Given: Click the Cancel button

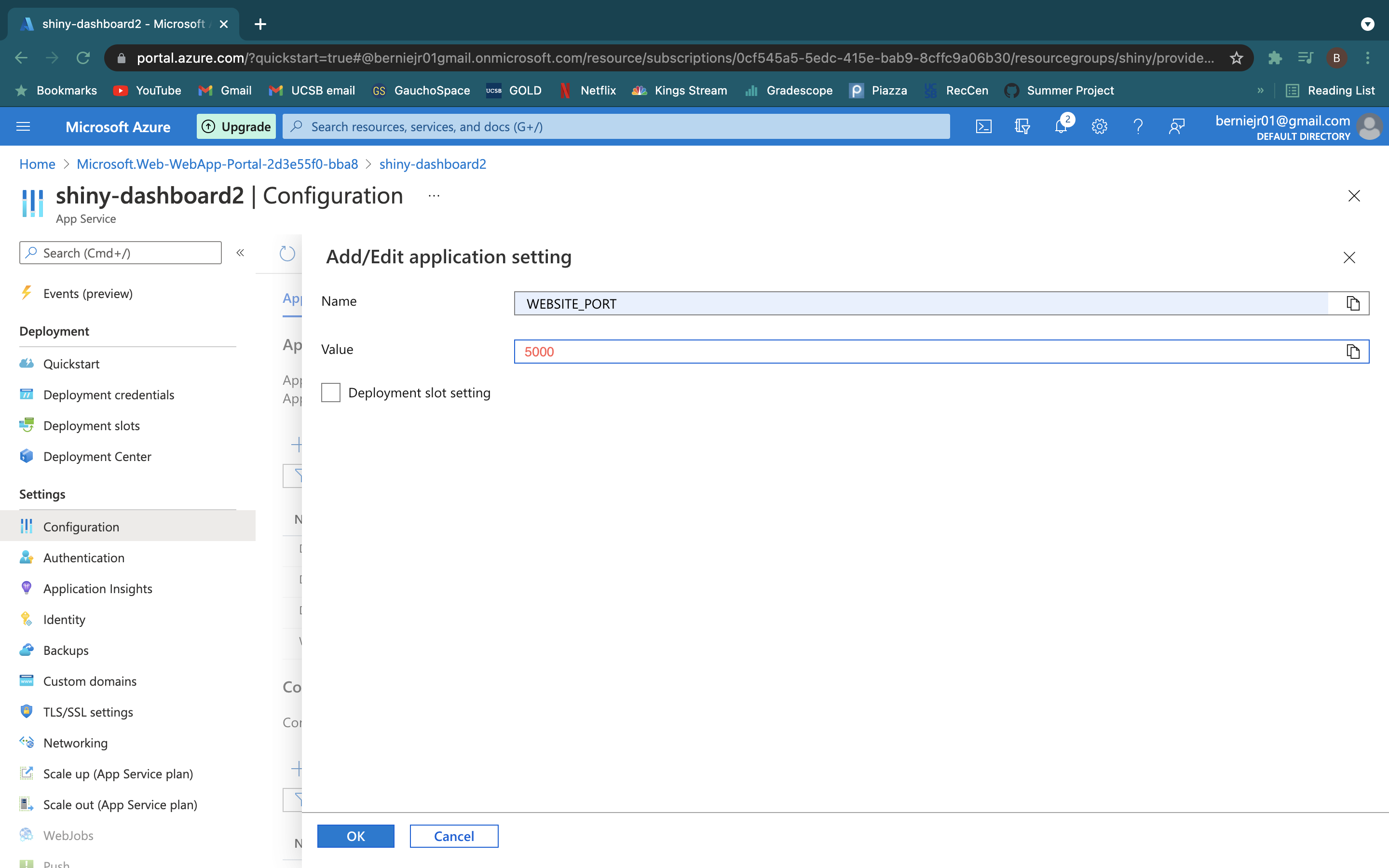Looking at the screenshot, I should pyautogui.click(x=453, y=836).
